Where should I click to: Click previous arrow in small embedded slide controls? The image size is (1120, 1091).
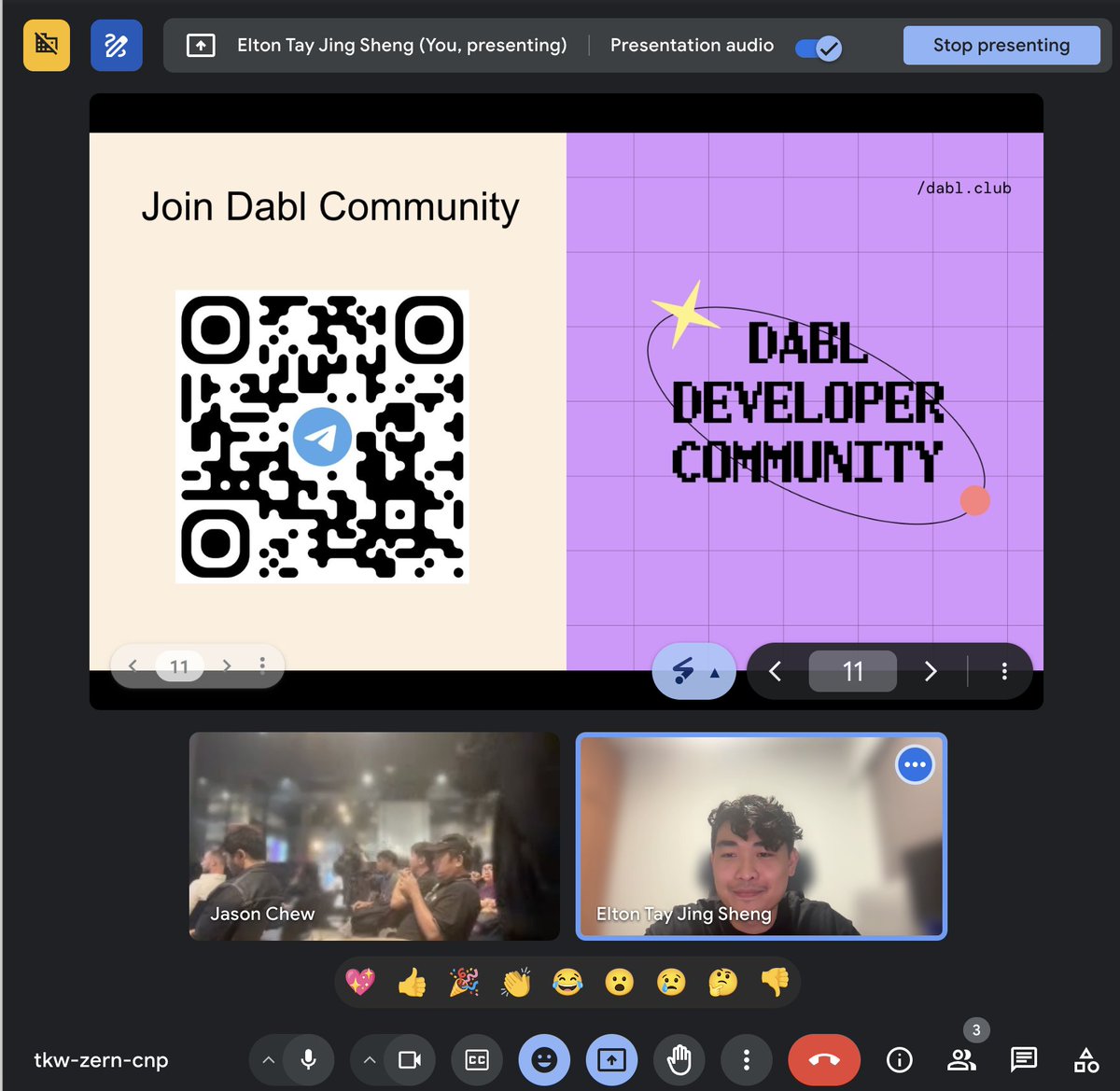pyautogui.click(x=133, y=665)
